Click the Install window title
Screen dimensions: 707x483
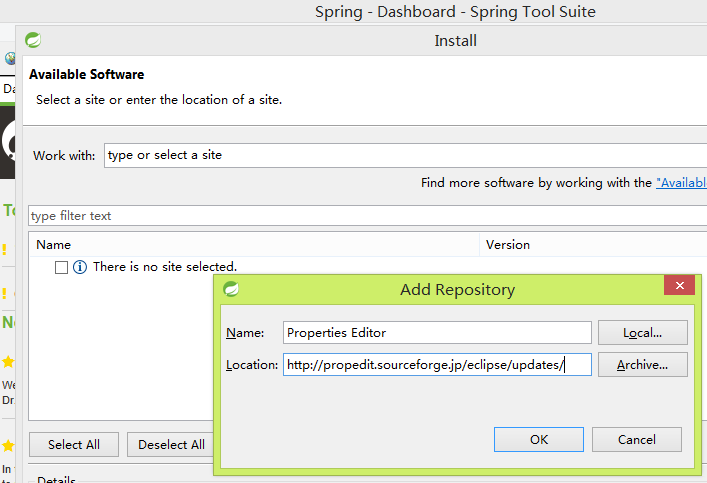coord(455,41)
